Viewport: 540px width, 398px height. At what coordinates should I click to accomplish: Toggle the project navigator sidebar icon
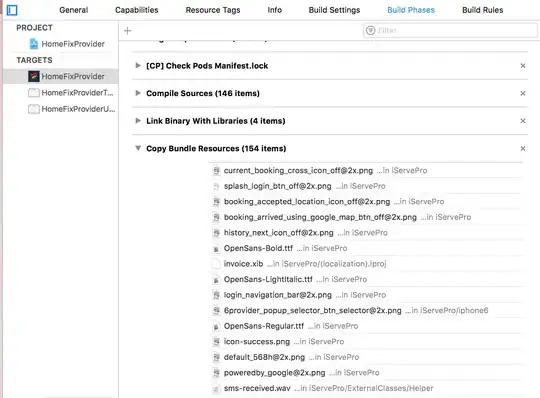[x=12, y=10]
